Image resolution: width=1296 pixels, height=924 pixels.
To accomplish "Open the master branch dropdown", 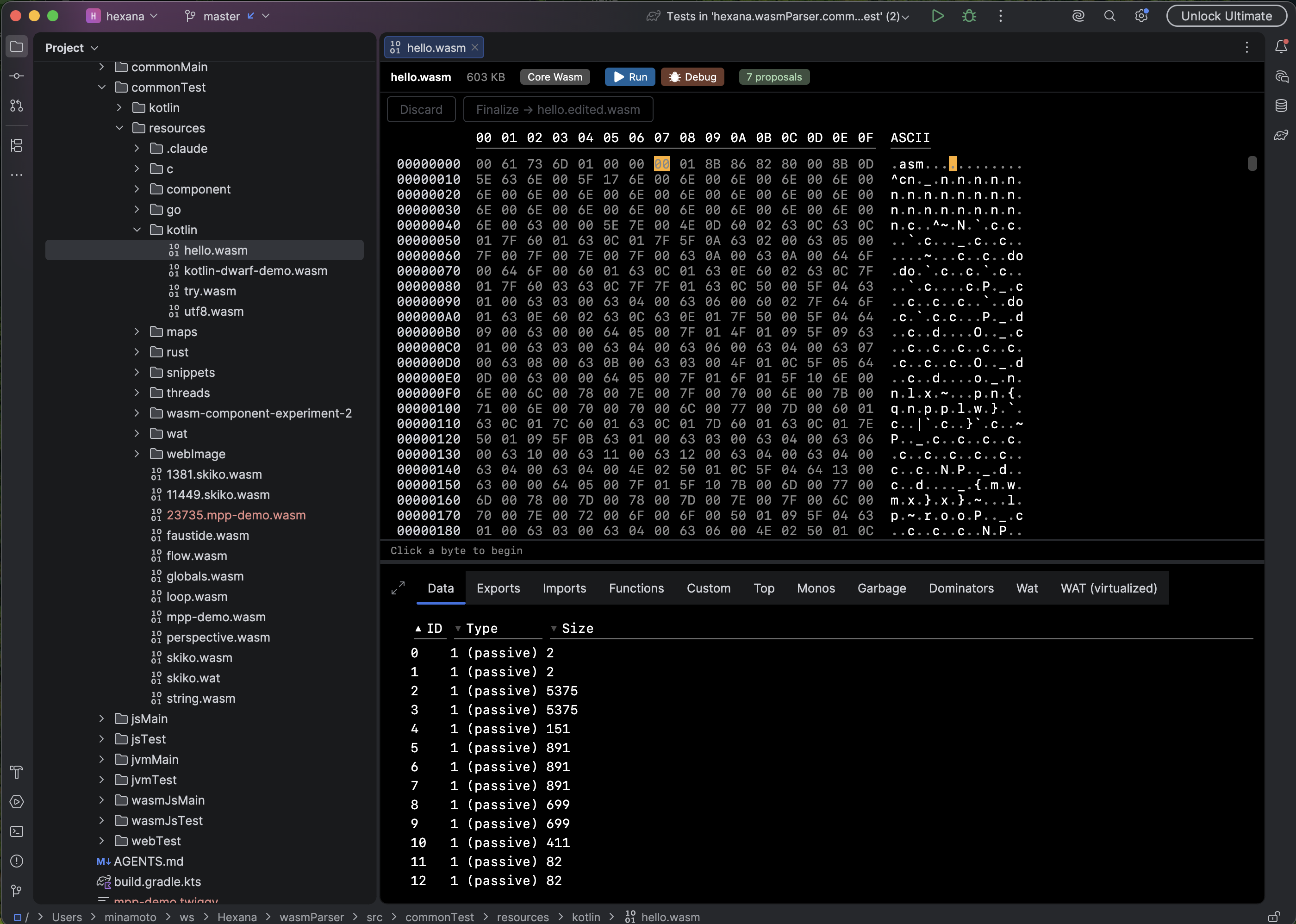I will point(227,16).
